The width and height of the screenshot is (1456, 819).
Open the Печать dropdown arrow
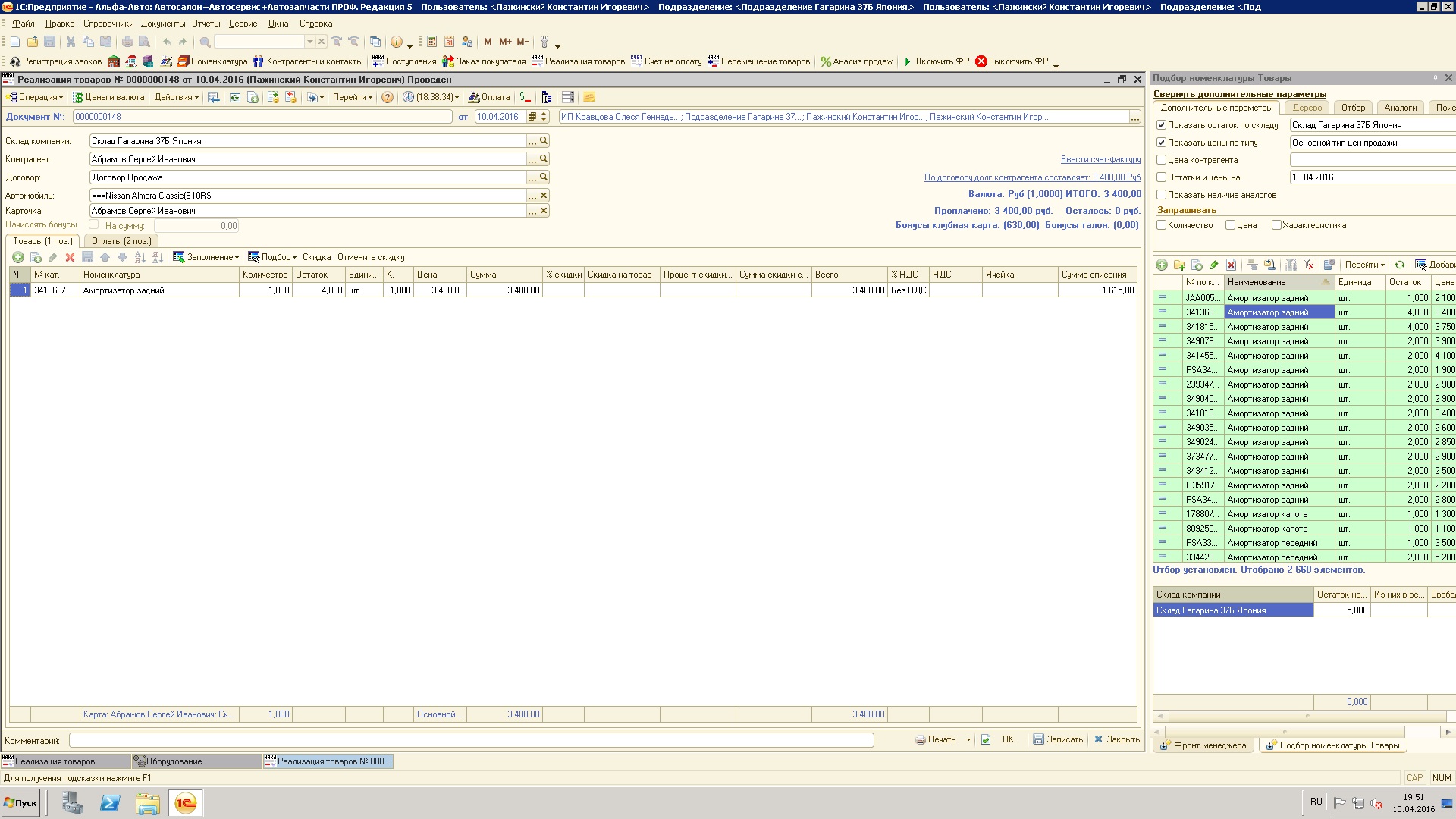pyautogui.click(x=968, y=739)
